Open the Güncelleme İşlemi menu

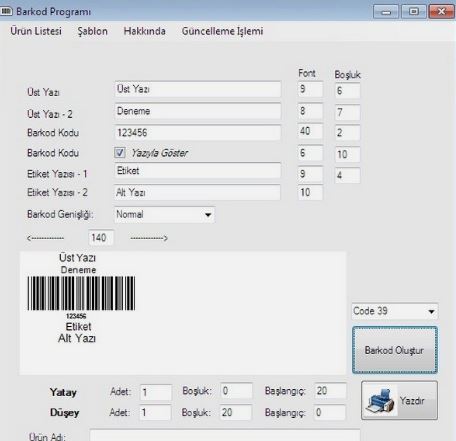click(x=222, y=31)
